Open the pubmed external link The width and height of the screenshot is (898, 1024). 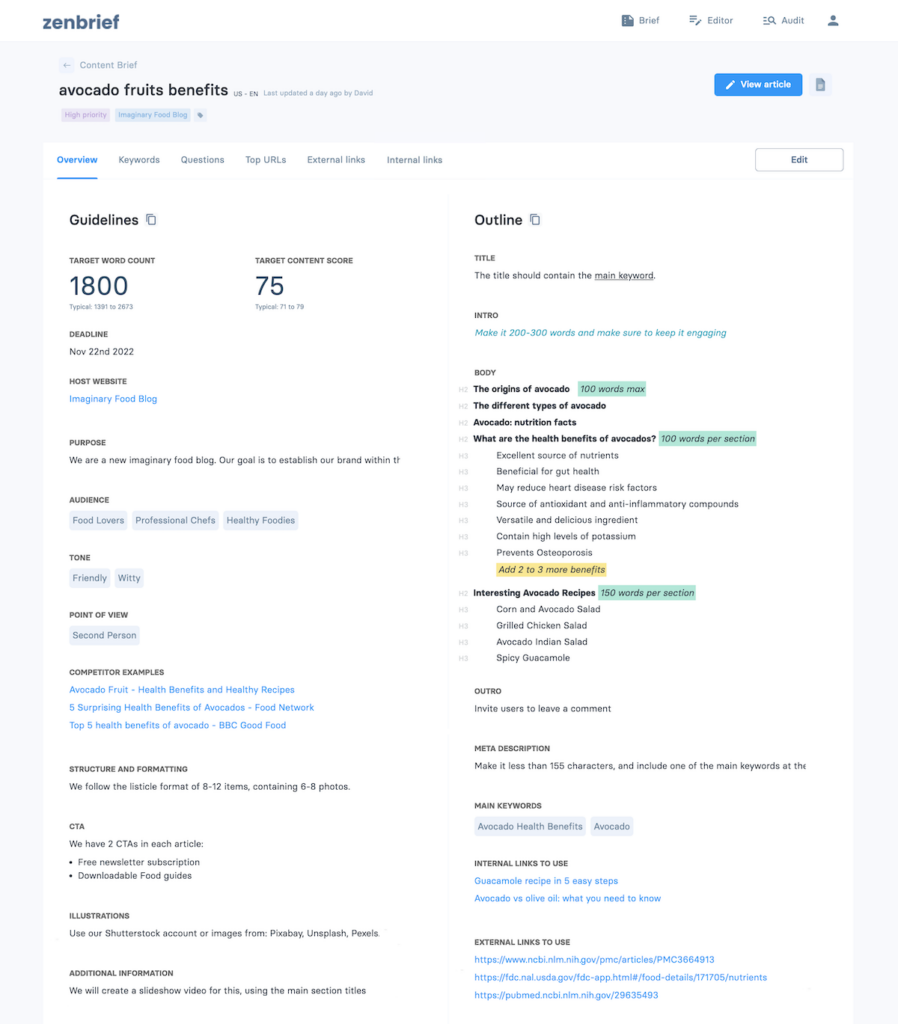click(x=566, y=995)
